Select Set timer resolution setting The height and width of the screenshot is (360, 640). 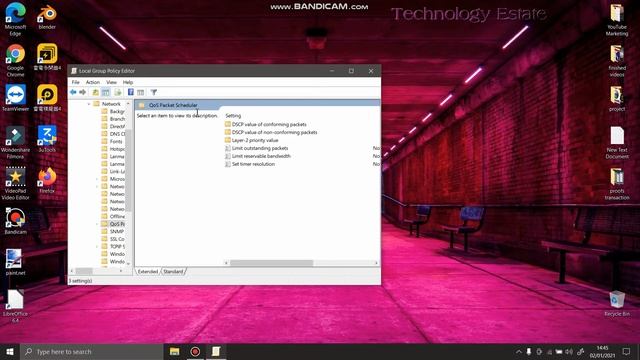pos(250,164)
